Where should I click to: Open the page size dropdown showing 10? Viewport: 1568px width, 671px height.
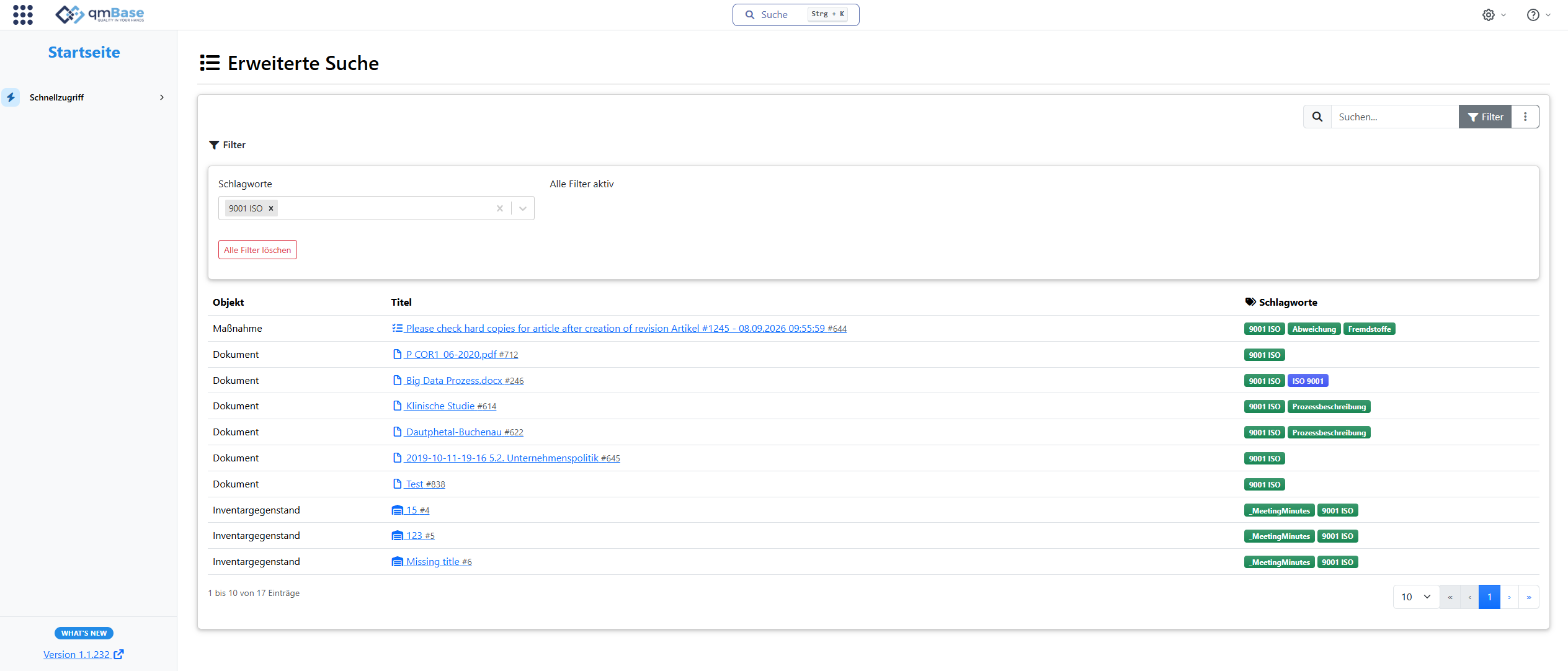pyautogui.click(x=1416, y=597)
